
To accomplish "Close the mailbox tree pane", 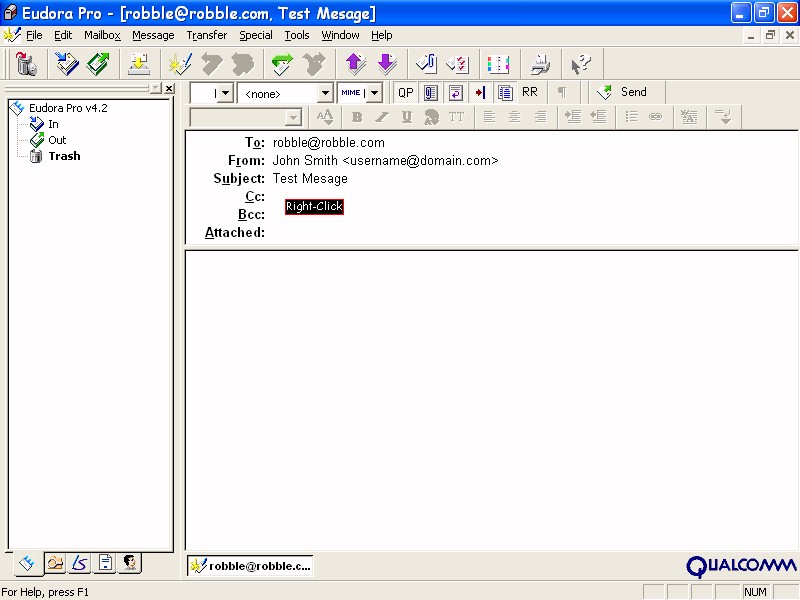I will coord(169,88).
